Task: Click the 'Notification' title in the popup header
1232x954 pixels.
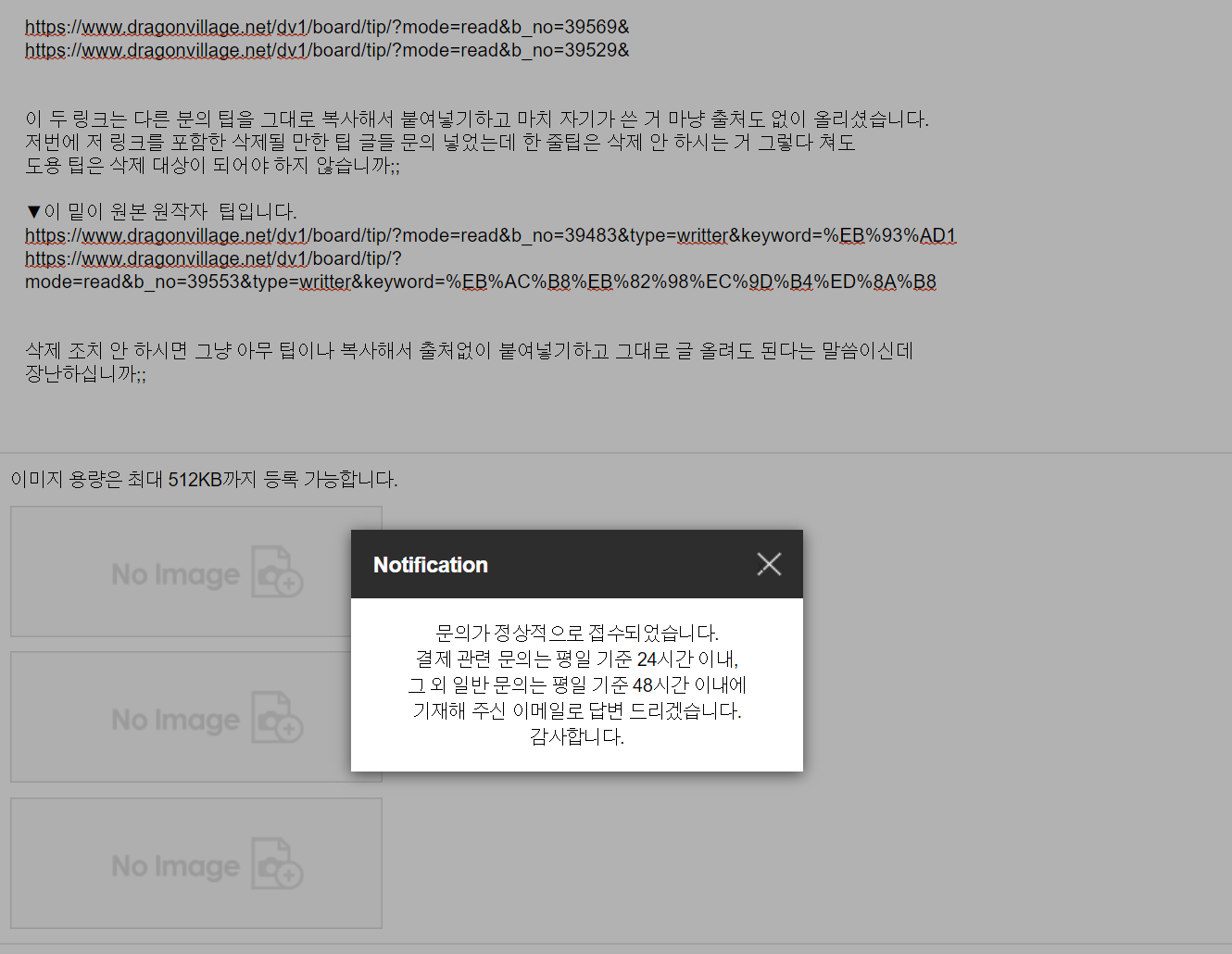Action: pos(430,565)
